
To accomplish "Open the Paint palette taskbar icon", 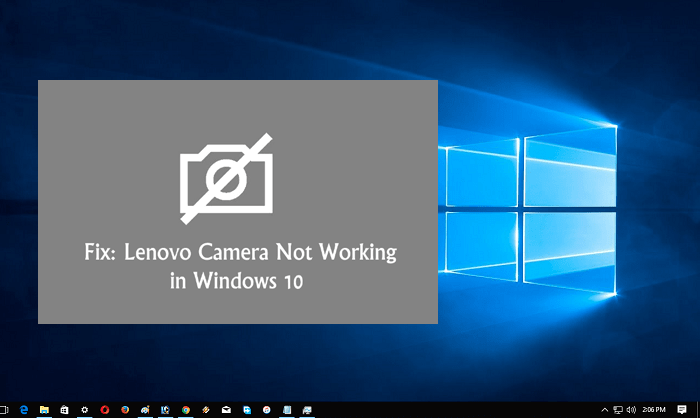I will (x=145, y=410).
